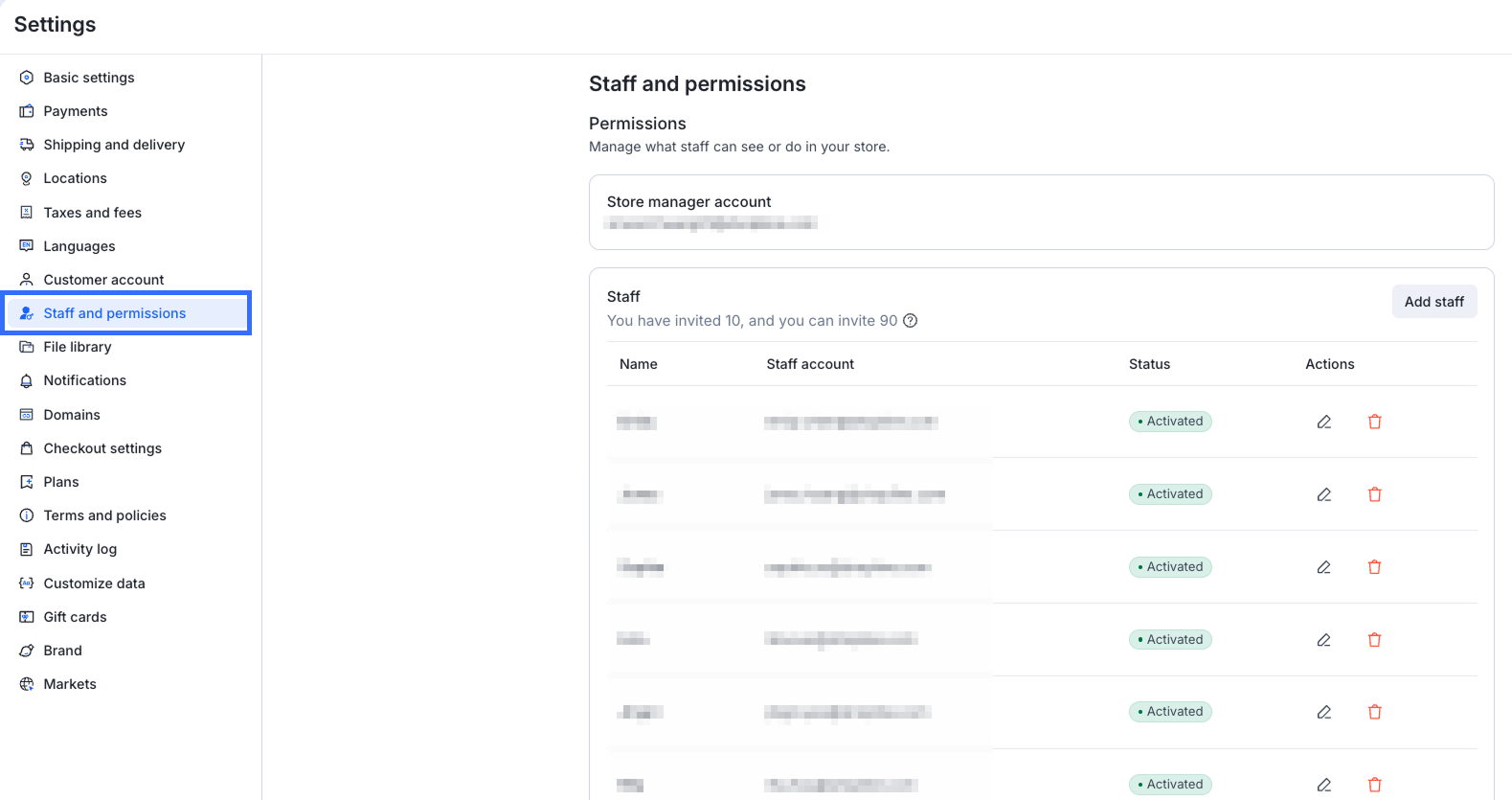Go to Shipping and delivery settings
This screenshot has height=800, width=1512.
(114, 145)
